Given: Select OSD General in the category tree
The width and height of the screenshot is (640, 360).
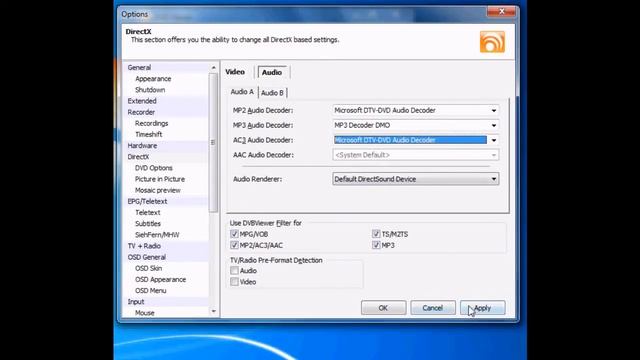Looking at the screenshot, I should (147, 257).
